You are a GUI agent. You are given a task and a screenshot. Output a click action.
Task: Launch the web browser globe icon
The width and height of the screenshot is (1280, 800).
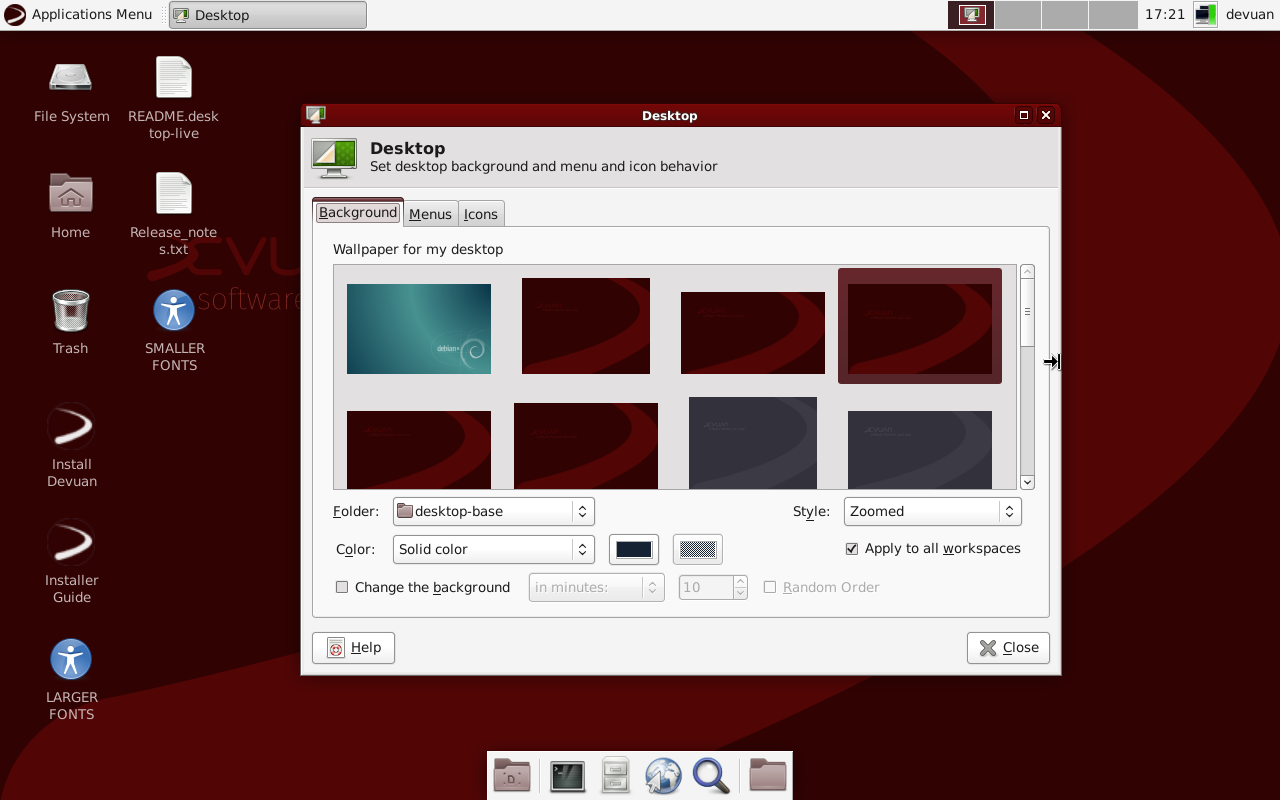(663, 776)
